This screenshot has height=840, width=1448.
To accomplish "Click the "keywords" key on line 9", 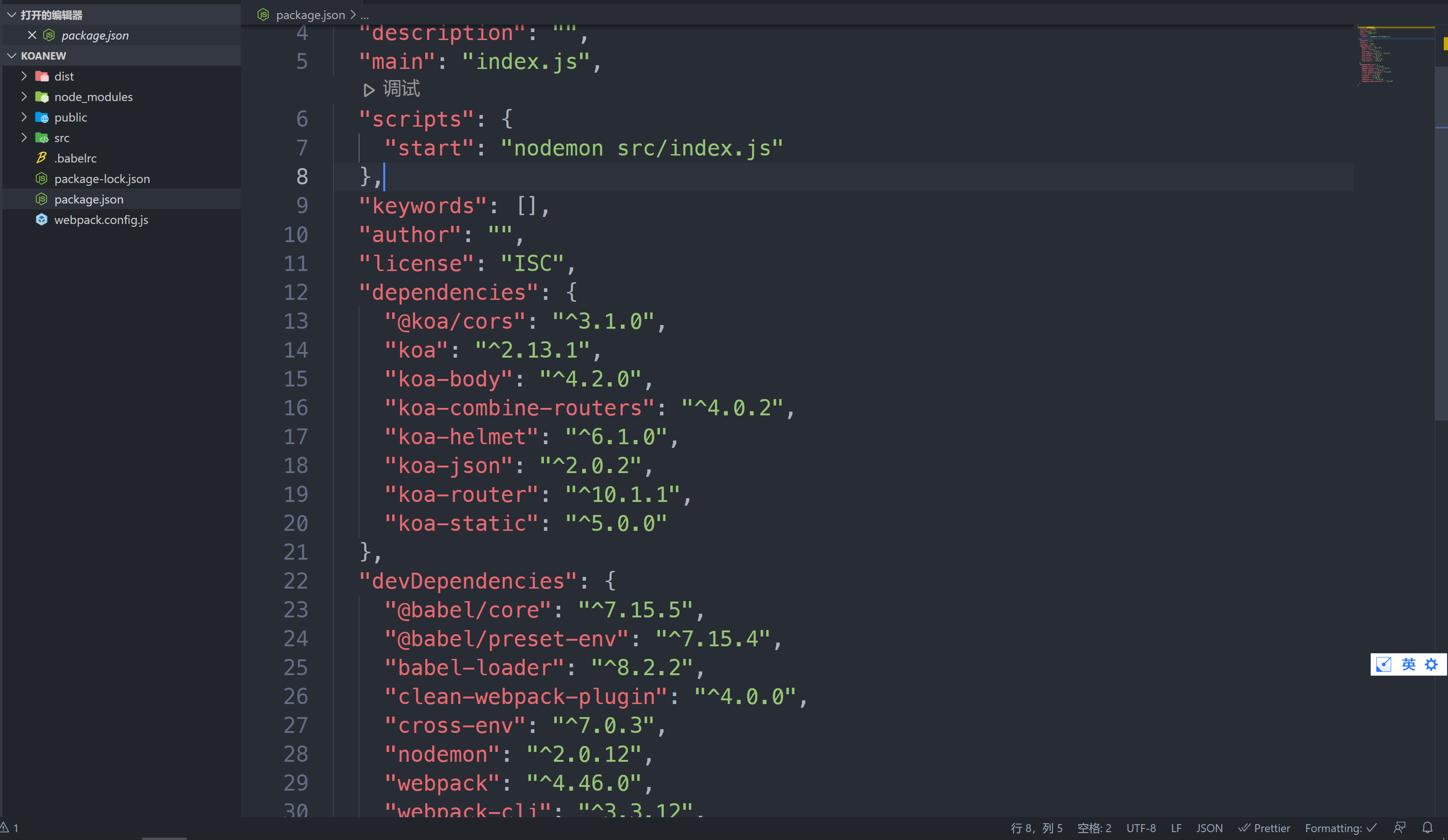I will (423, 205).
